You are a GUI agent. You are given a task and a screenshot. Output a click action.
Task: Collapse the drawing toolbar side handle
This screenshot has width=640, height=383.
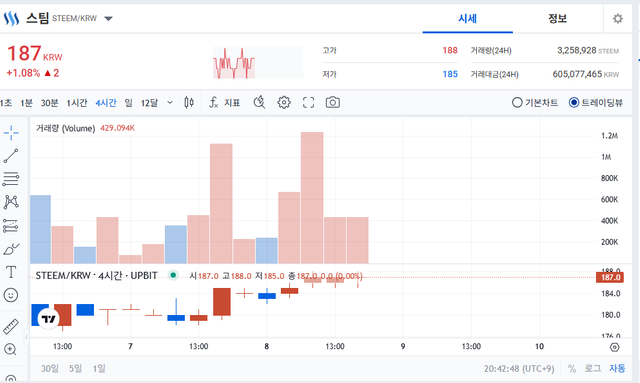(27, 337)
